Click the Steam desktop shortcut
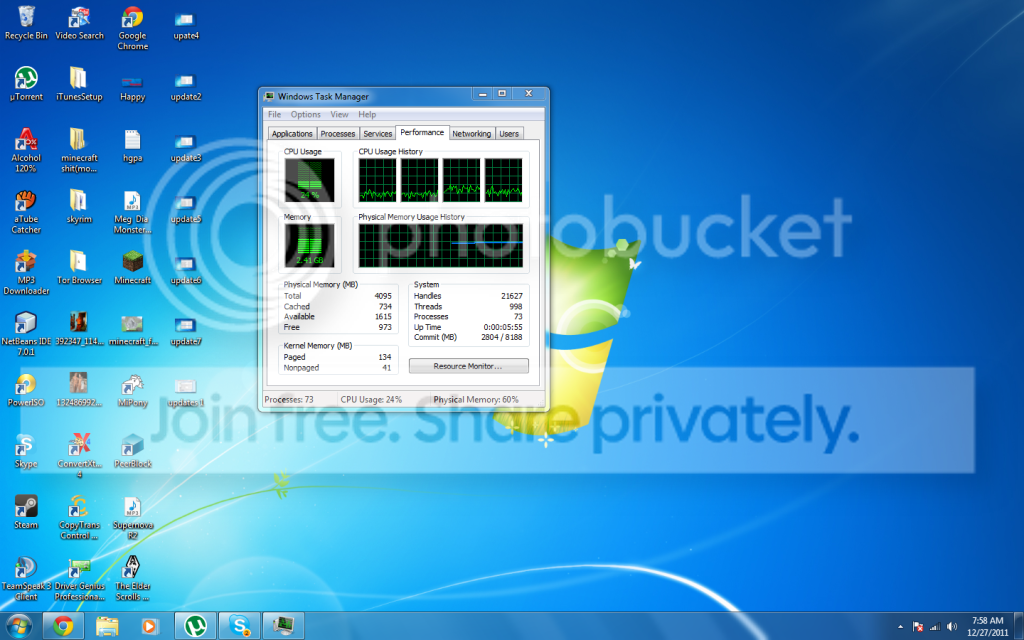The image size is (1024, 640). [26, 512]
